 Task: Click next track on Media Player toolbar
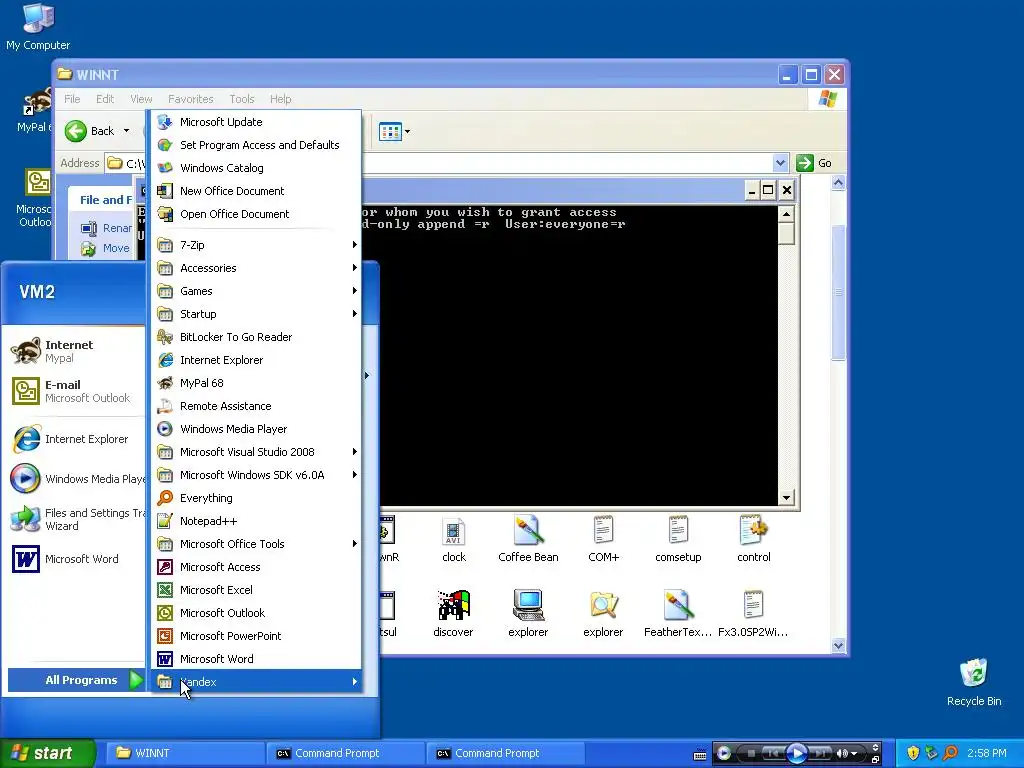(820, 754)
